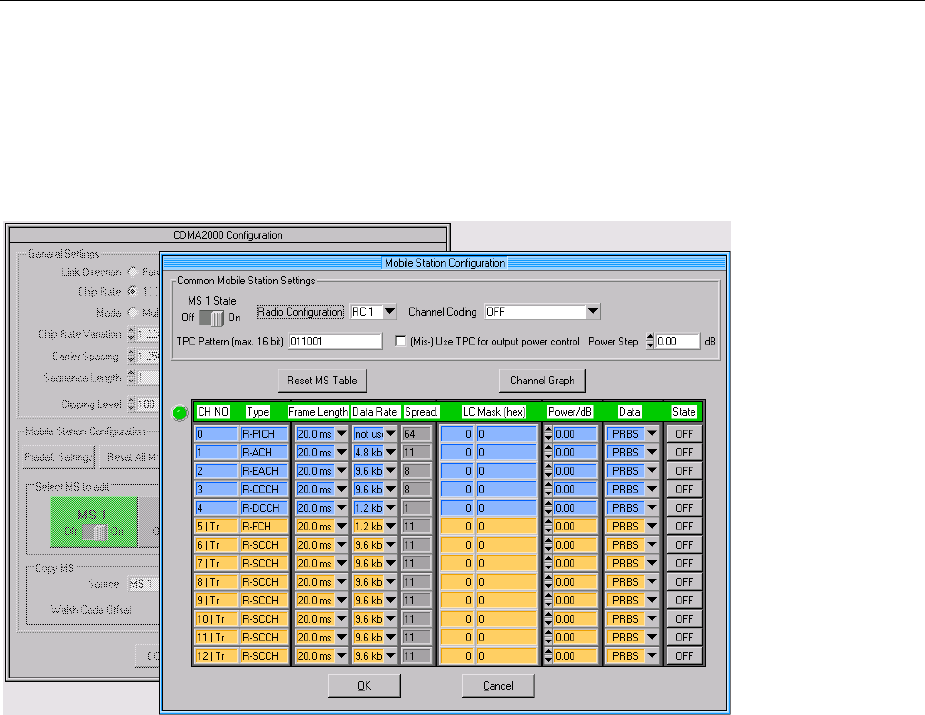Toggle State OFF button for channel 1 R-ACH
The height and width of the screenshot is (715, 925).
(684, 452)
